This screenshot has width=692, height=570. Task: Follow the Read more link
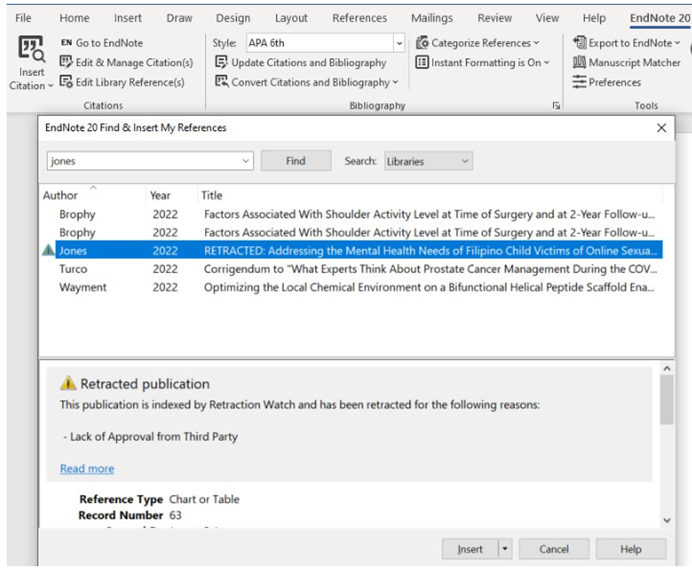pos(87,469)
